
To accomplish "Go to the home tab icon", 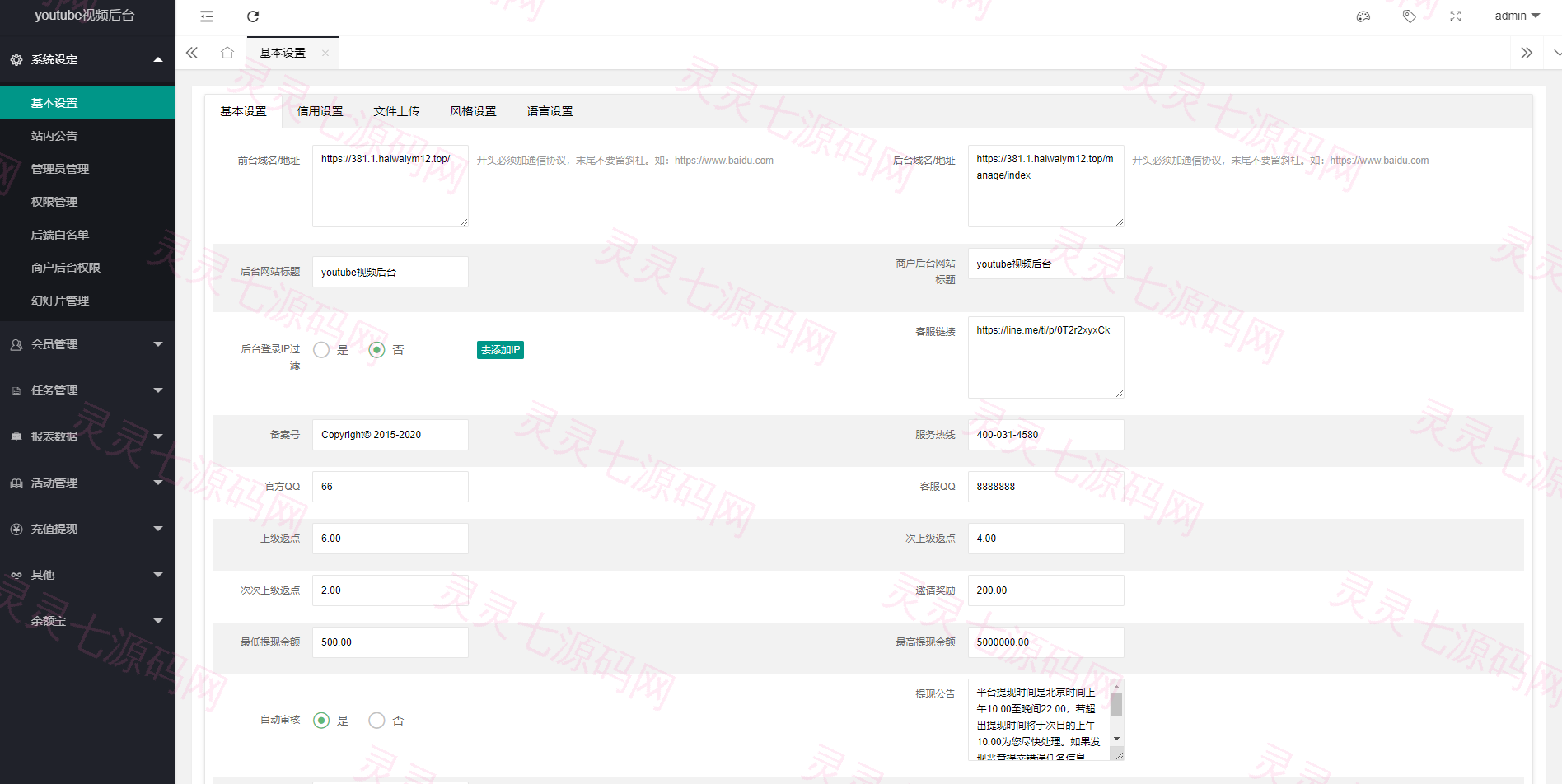I will pyautogui.click(x=227, y=53).
